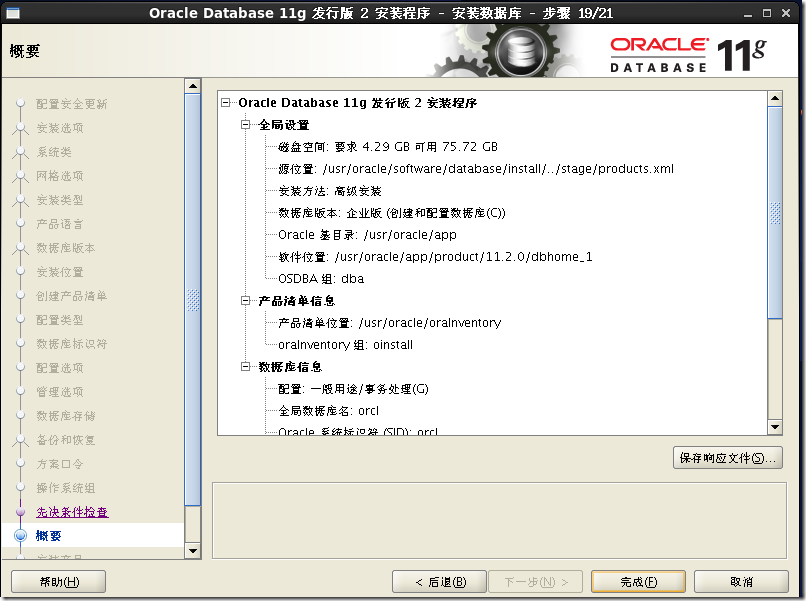Image resolution: width=806 pixels, height=601 pixels.
Task: Open the 先决条件检查 step link
Action: [72, 512]
